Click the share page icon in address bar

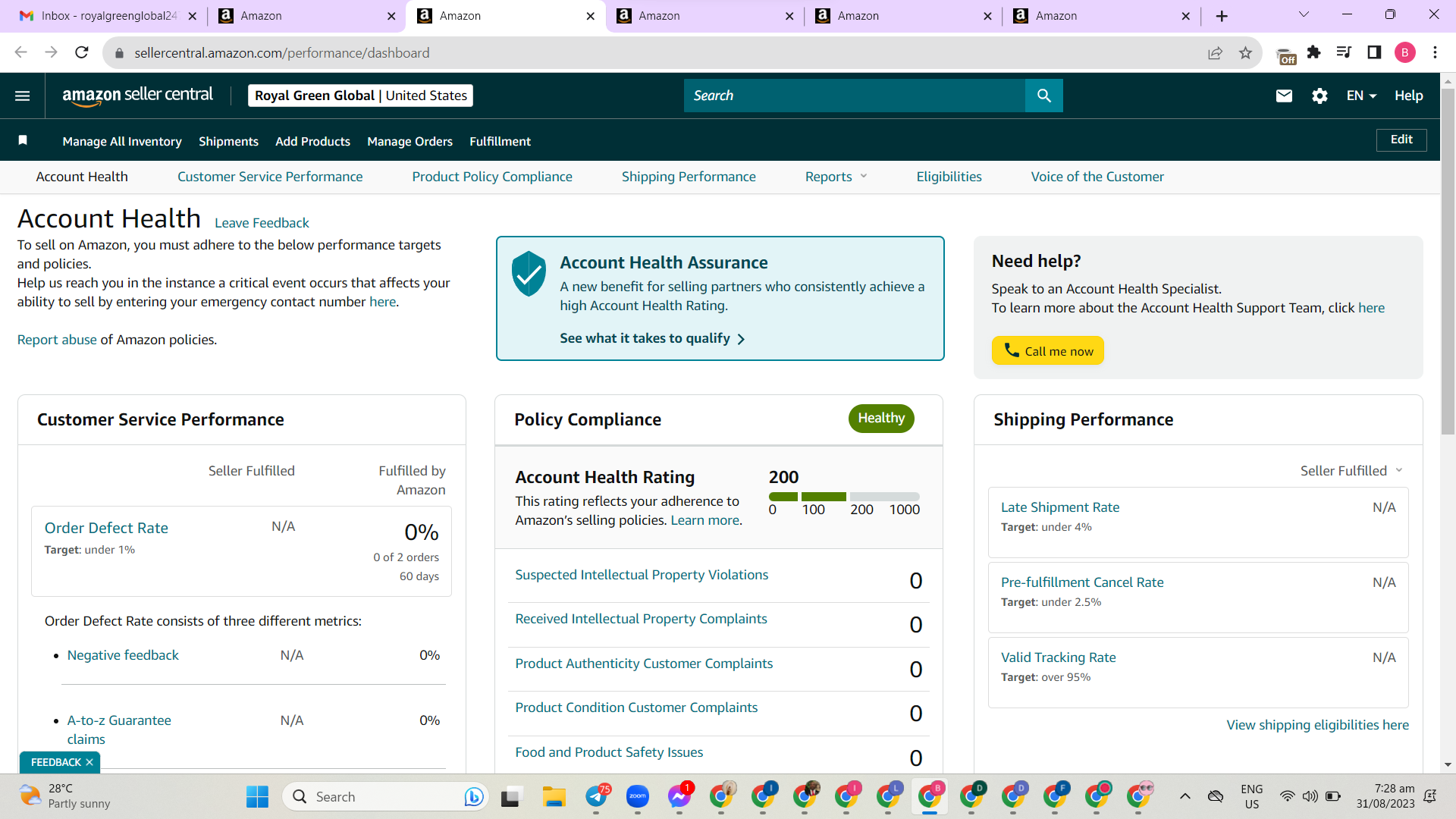[x=1216, y=52]
